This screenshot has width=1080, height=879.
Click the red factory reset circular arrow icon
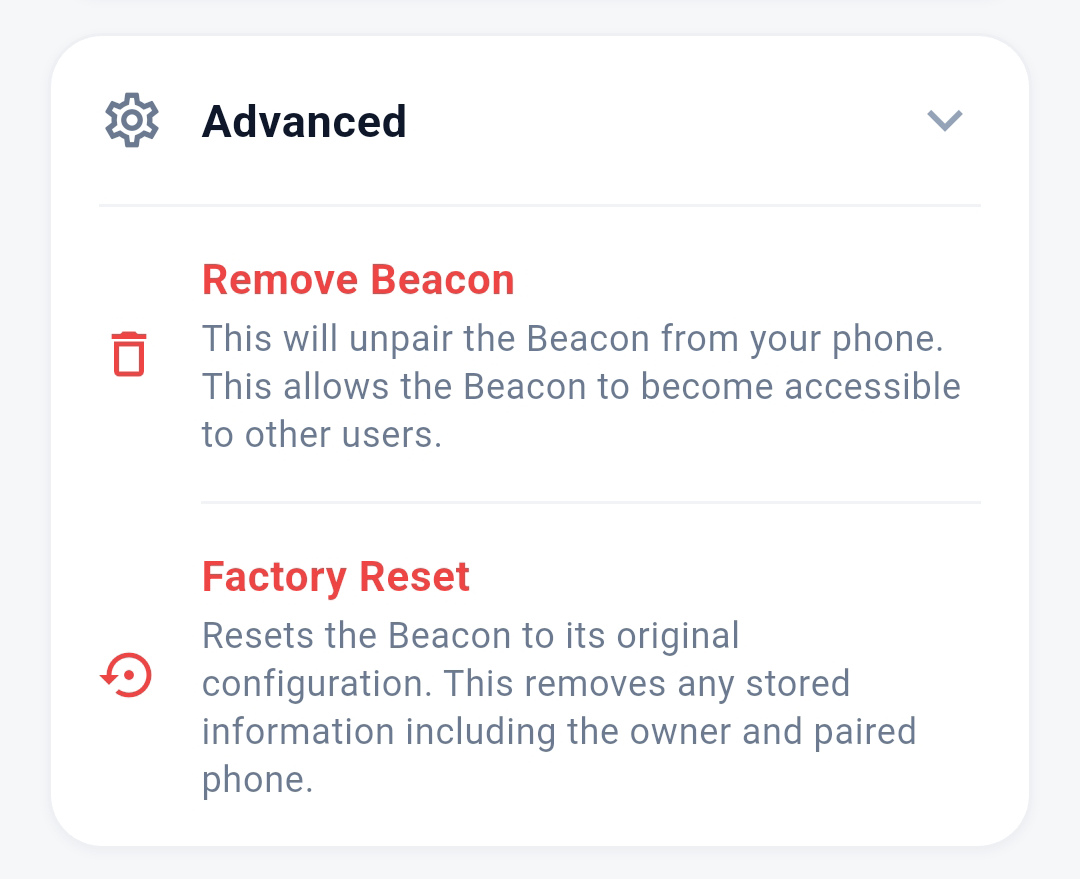click(126, 675)
